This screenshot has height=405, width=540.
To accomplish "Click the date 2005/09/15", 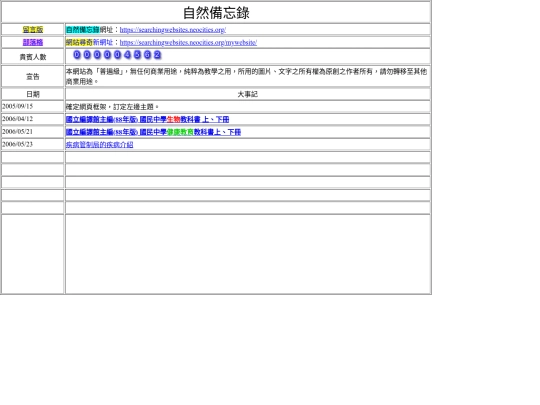I will [18, 106].
